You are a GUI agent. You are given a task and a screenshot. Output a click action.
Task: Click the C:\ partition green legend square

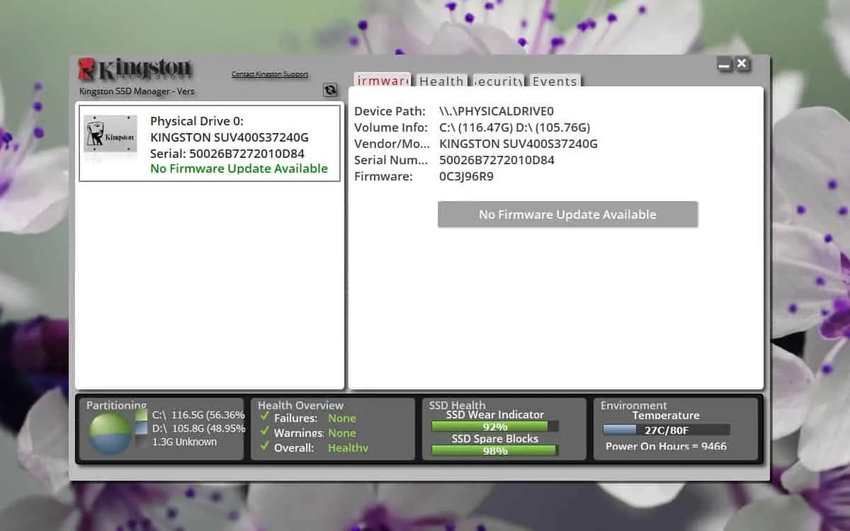pyautogui.click(x=141, y=415)
